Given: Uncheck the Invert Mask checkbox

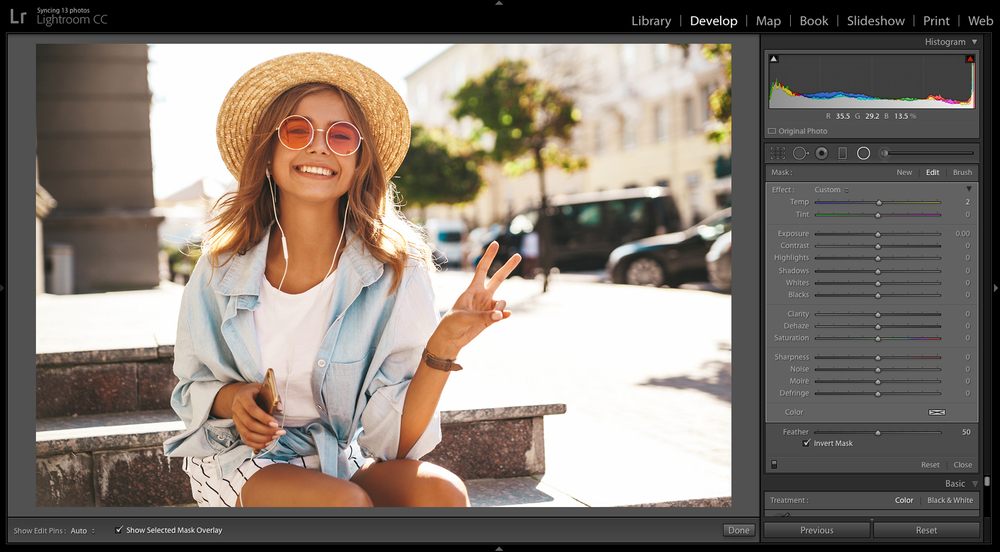Looking at the screenshot, I should [807, 443].
